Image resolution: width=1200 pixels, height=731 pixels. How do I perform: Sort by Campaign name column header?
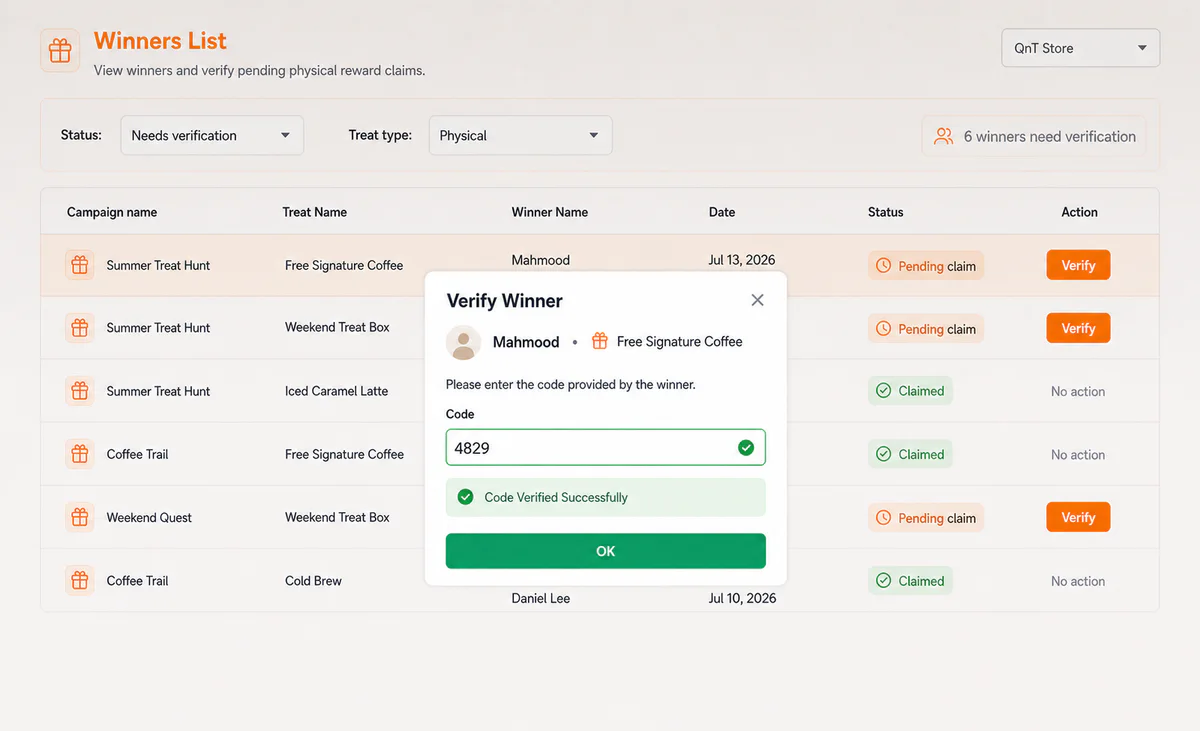click(x=112, y=212)
